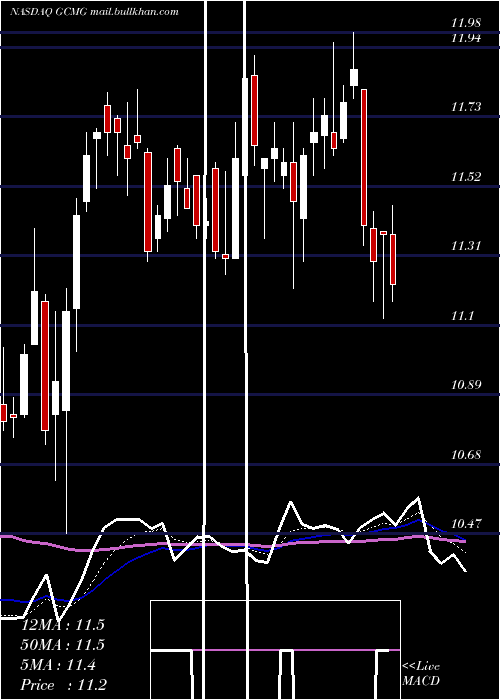Click the 11.94 price axis label

pos(466,38)
